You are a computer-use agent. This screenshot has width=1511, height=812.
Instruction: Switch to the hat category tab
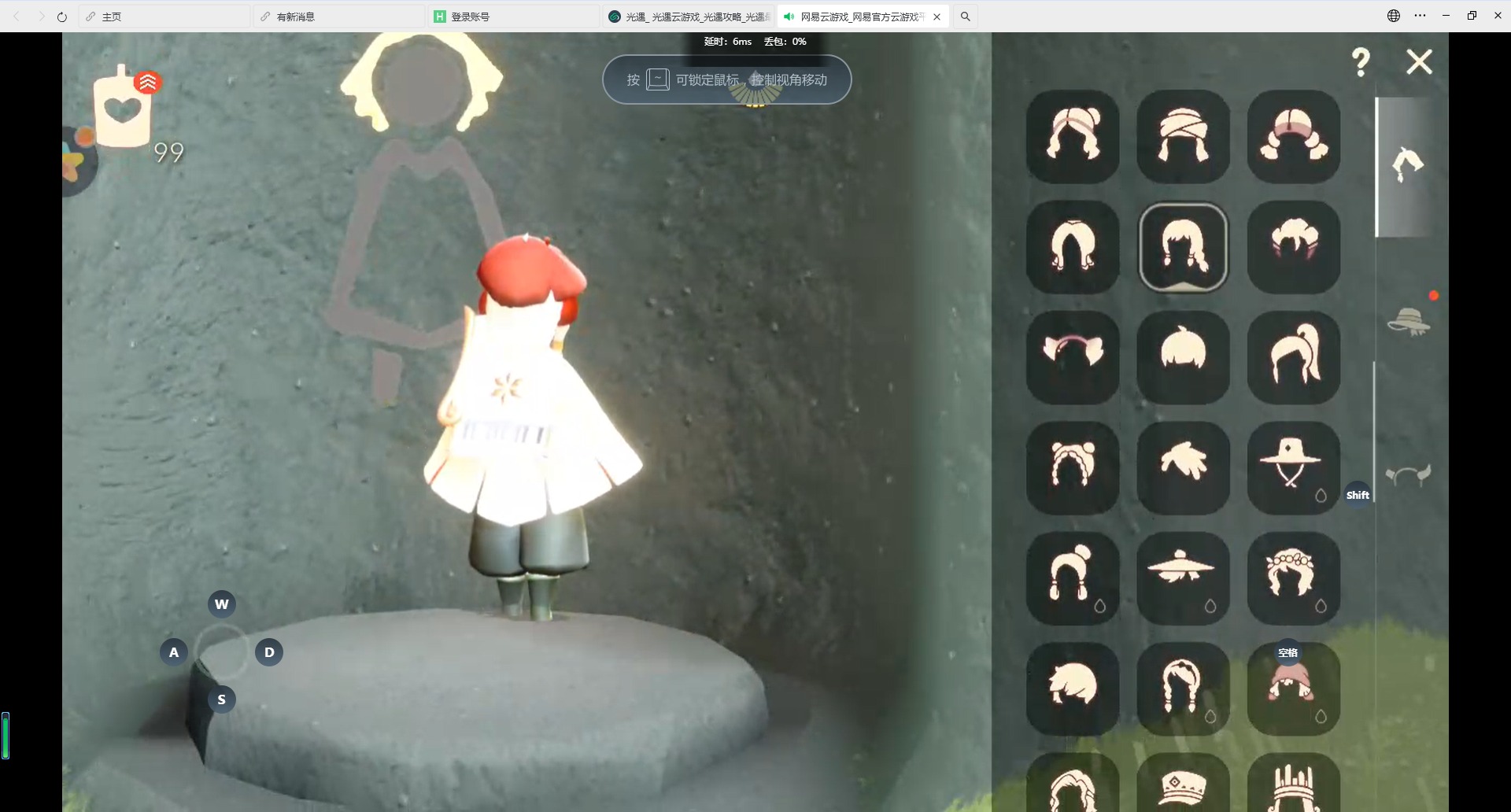click(1409, 321)
